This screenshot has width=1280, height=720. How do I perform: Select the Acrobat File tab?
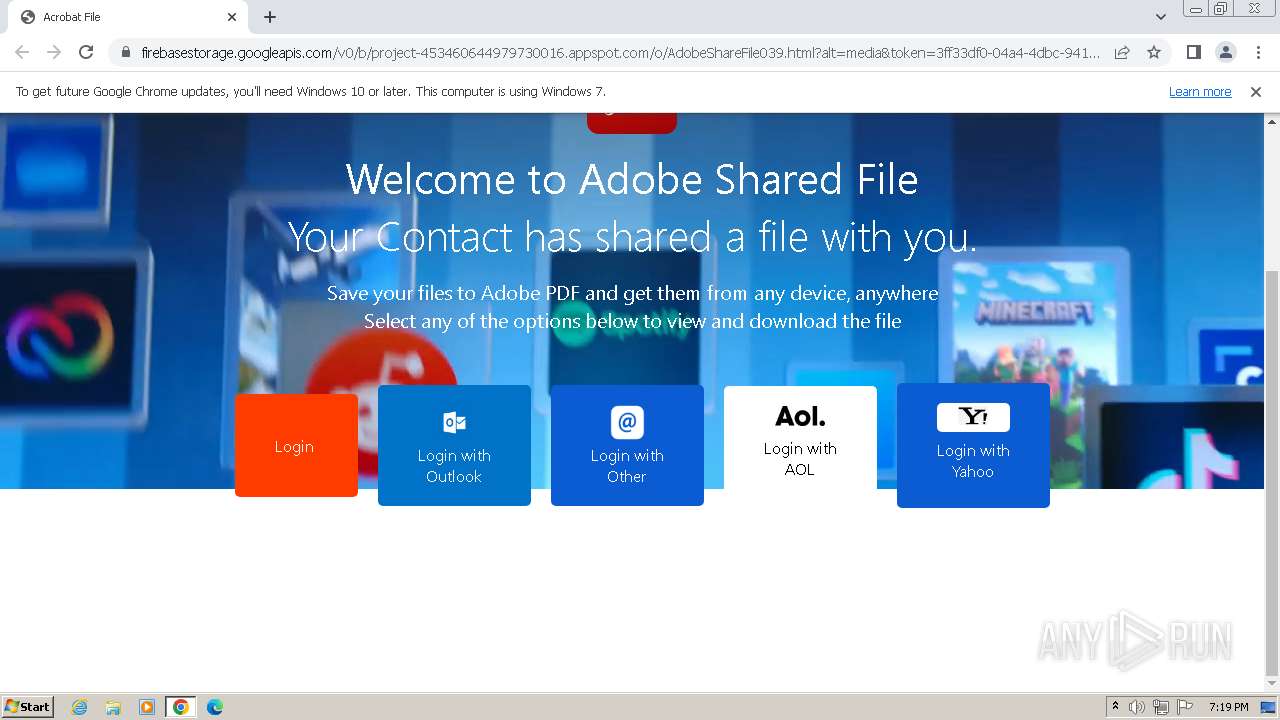click(126, 17)
